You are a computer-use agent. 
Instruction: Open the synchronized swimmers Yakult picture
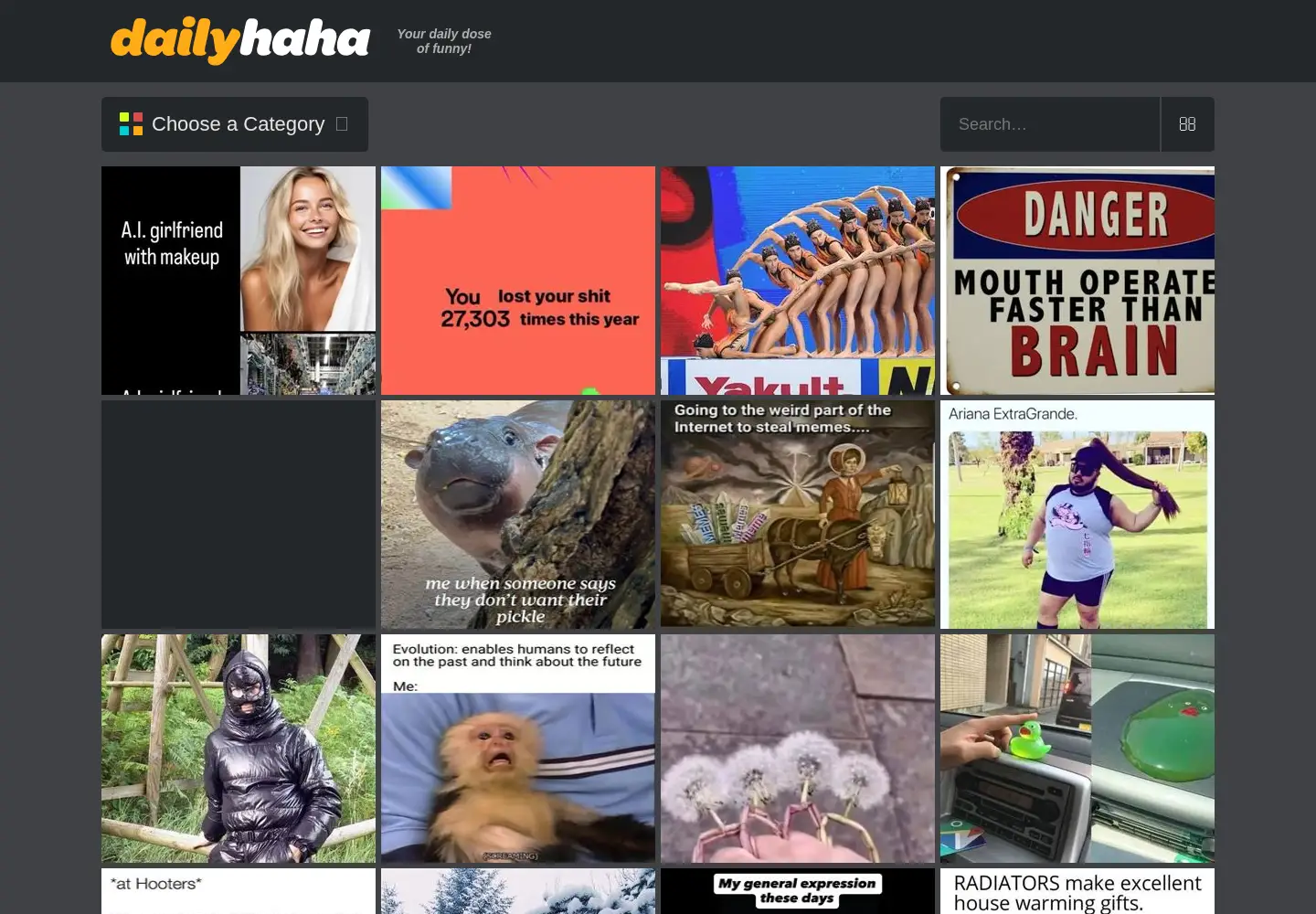pyautogui.click(x=798, y=281)
